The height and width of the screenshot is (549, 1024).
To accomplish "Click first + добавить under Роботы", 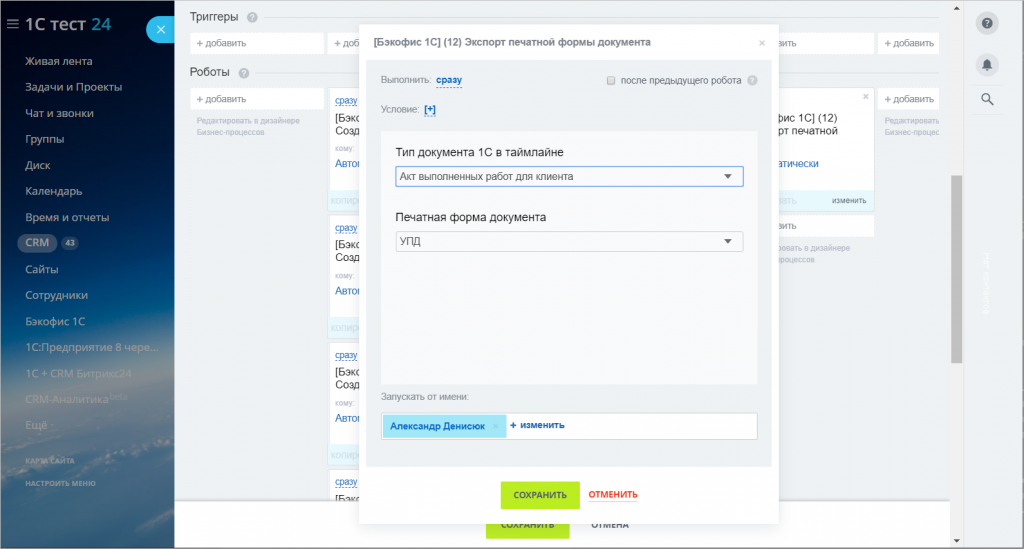I will tap(257, 99).
